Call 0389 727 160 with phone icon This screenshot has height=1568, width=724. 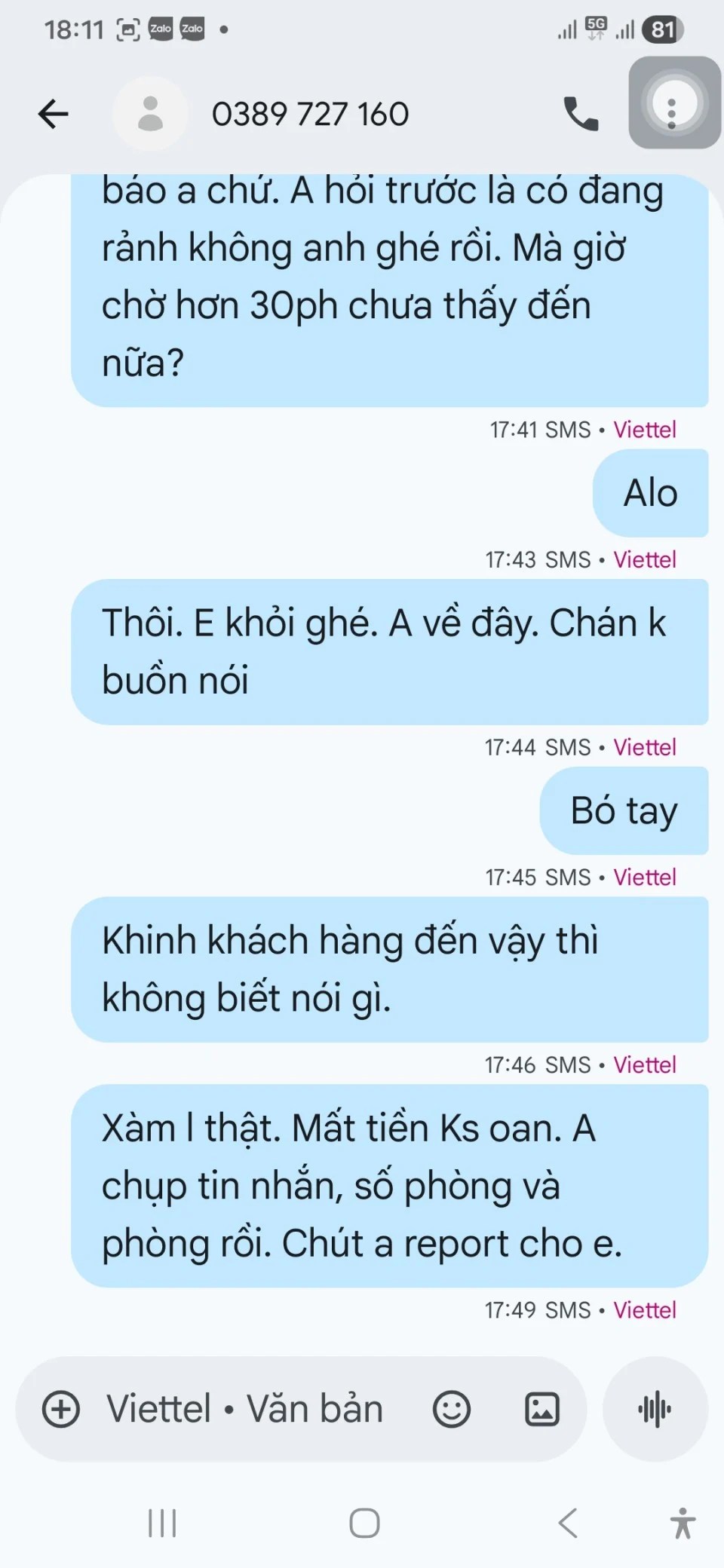[581, 114]
